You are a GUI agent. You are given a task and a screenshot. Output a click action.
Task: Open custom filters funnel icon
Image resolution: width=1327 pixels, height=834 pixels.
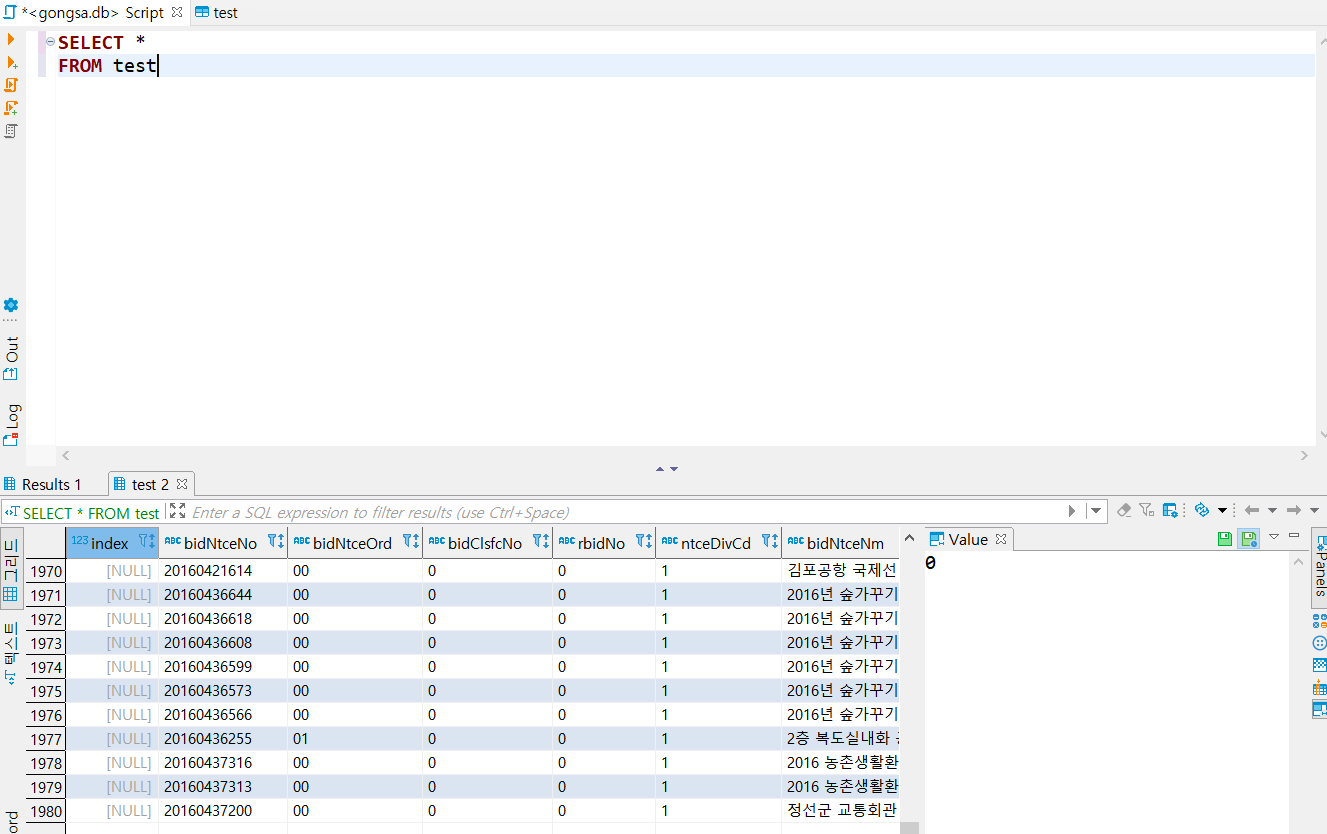tap(1147, 510)
